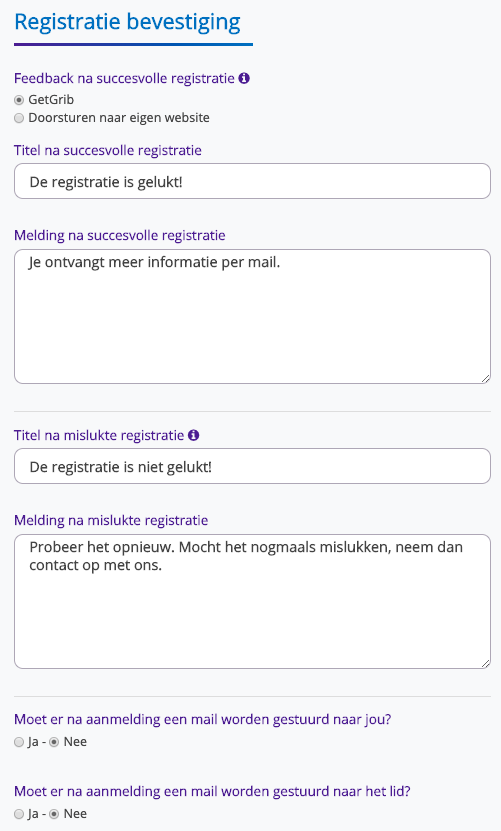The height and width of the screenshot is (831, 501).
Task: Click the Feedback na succesvolle registratie label
Action: tap(124, 78)
